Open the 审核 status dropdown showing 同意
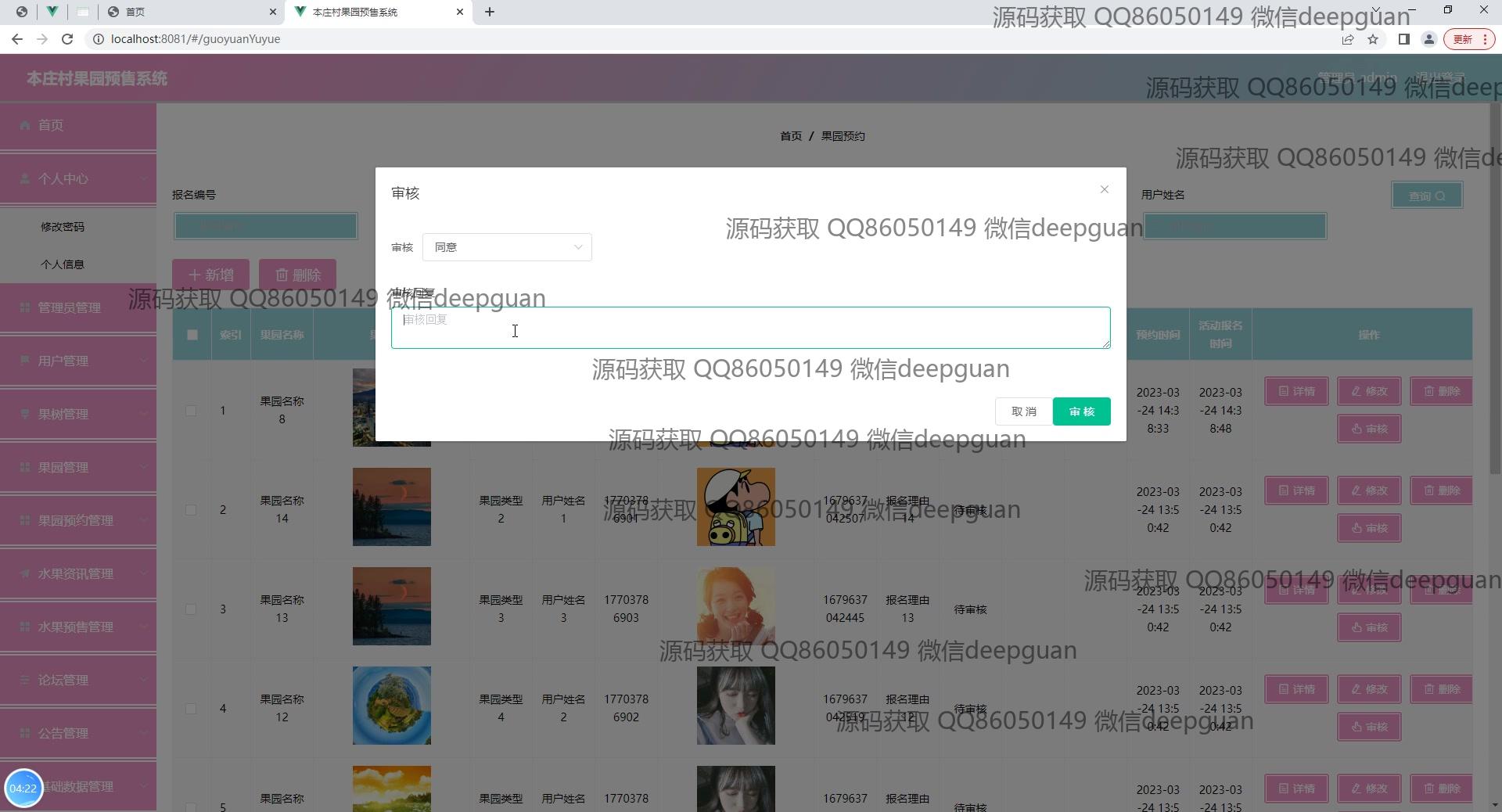This screenshot has width=1502, height=812. point(507,247)
